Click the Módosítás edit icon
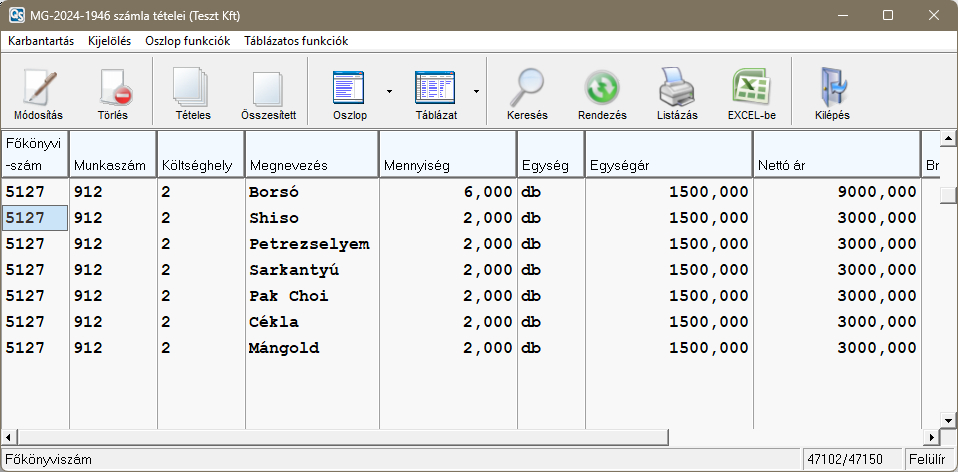 coord(40,90)
